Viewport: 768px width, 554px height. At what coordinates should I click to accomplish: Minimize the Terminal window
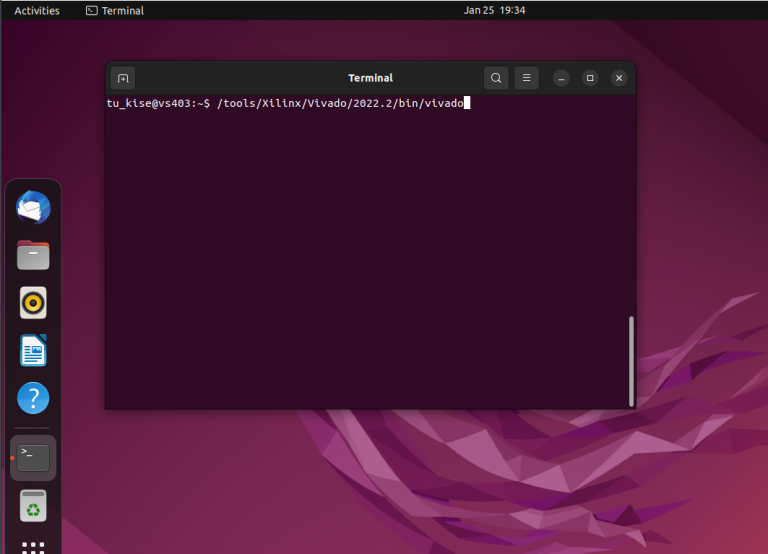click(561, 78)
